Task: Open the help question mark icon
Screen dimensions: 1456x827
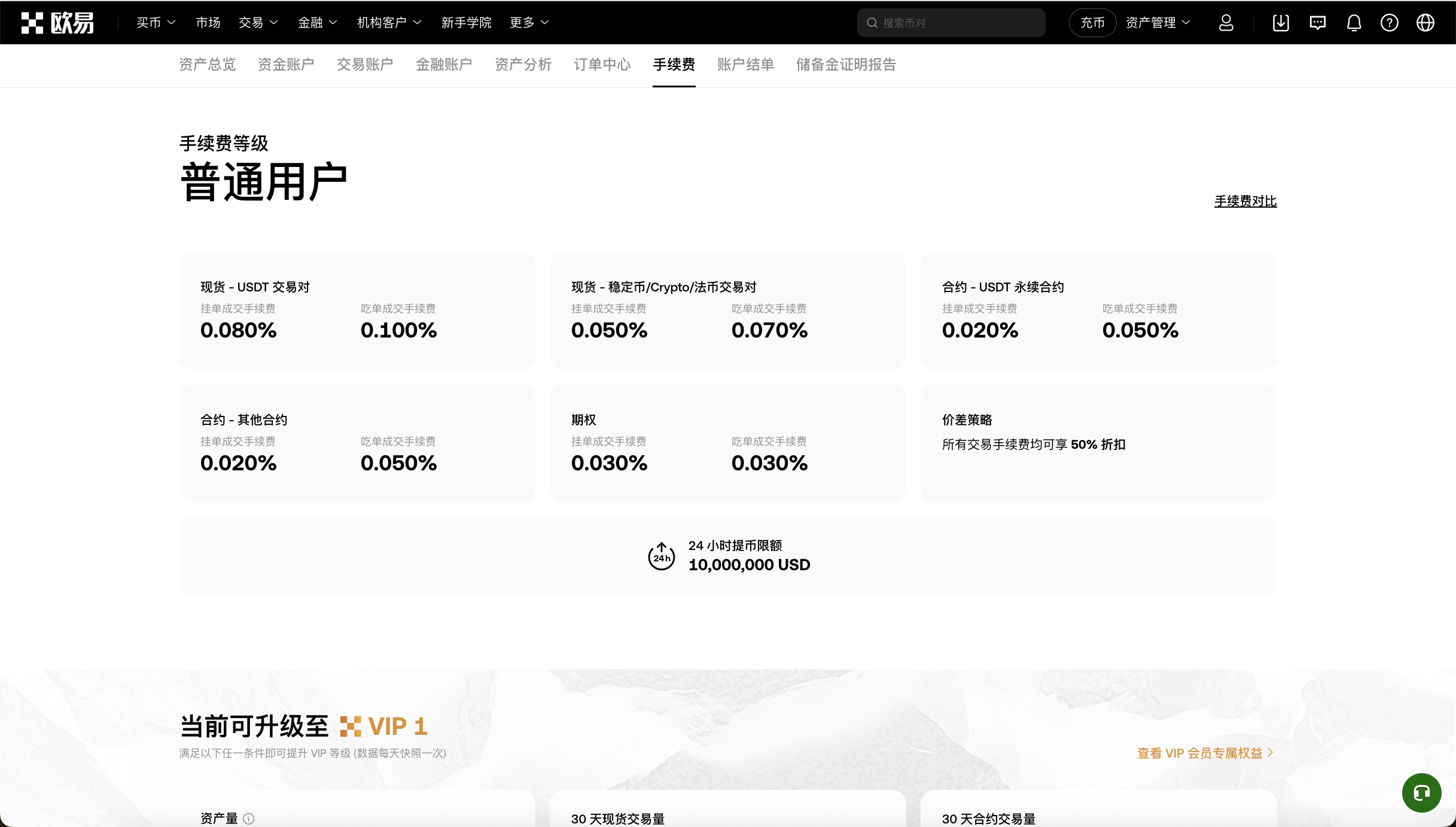Action: 1390,22
